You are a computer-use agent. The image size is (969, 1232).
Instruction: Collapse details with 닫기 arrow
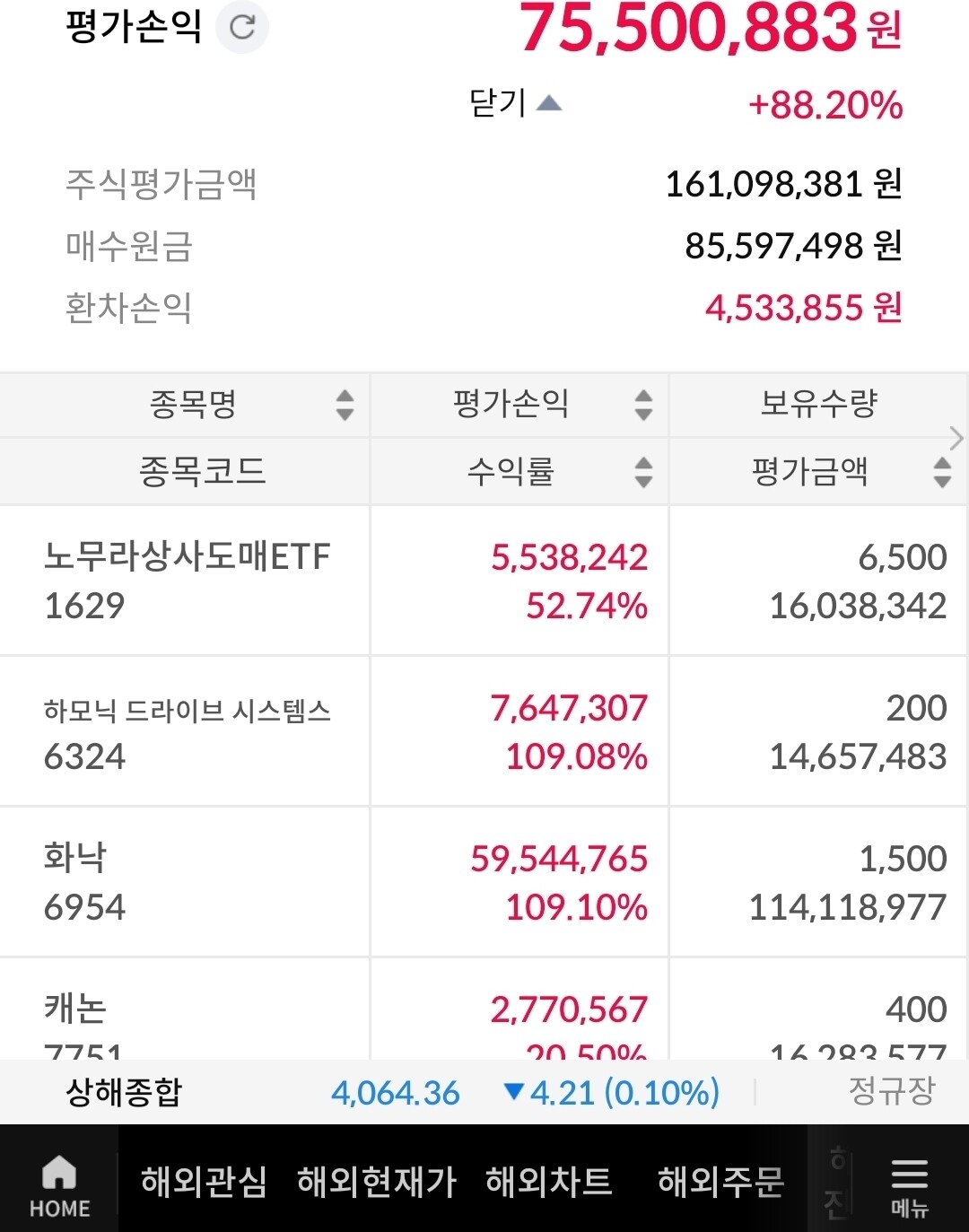[515, 103]
